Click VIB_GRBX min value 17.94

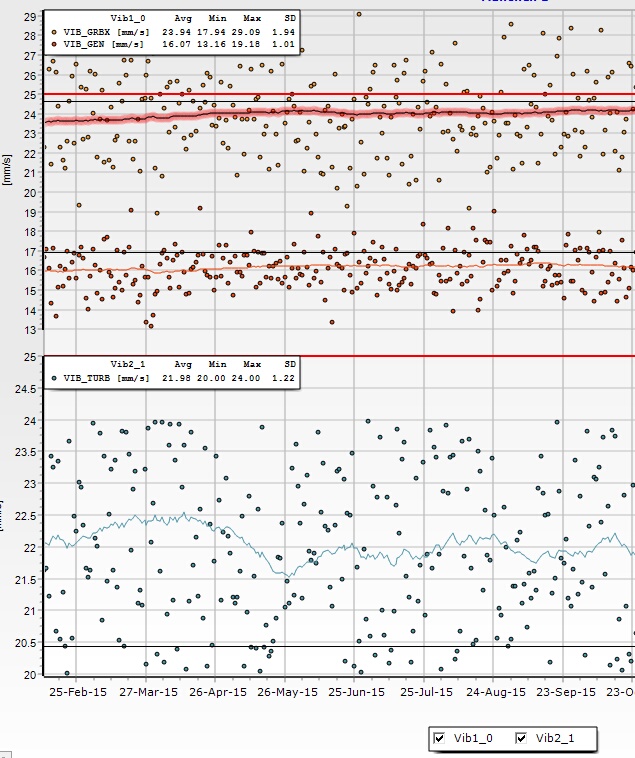(211, 32)
